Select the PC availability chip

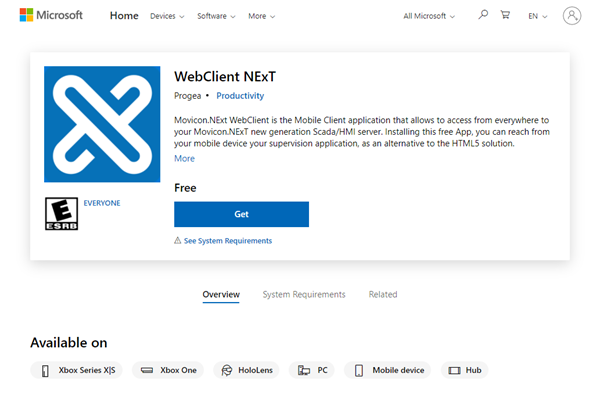[312, 370]
